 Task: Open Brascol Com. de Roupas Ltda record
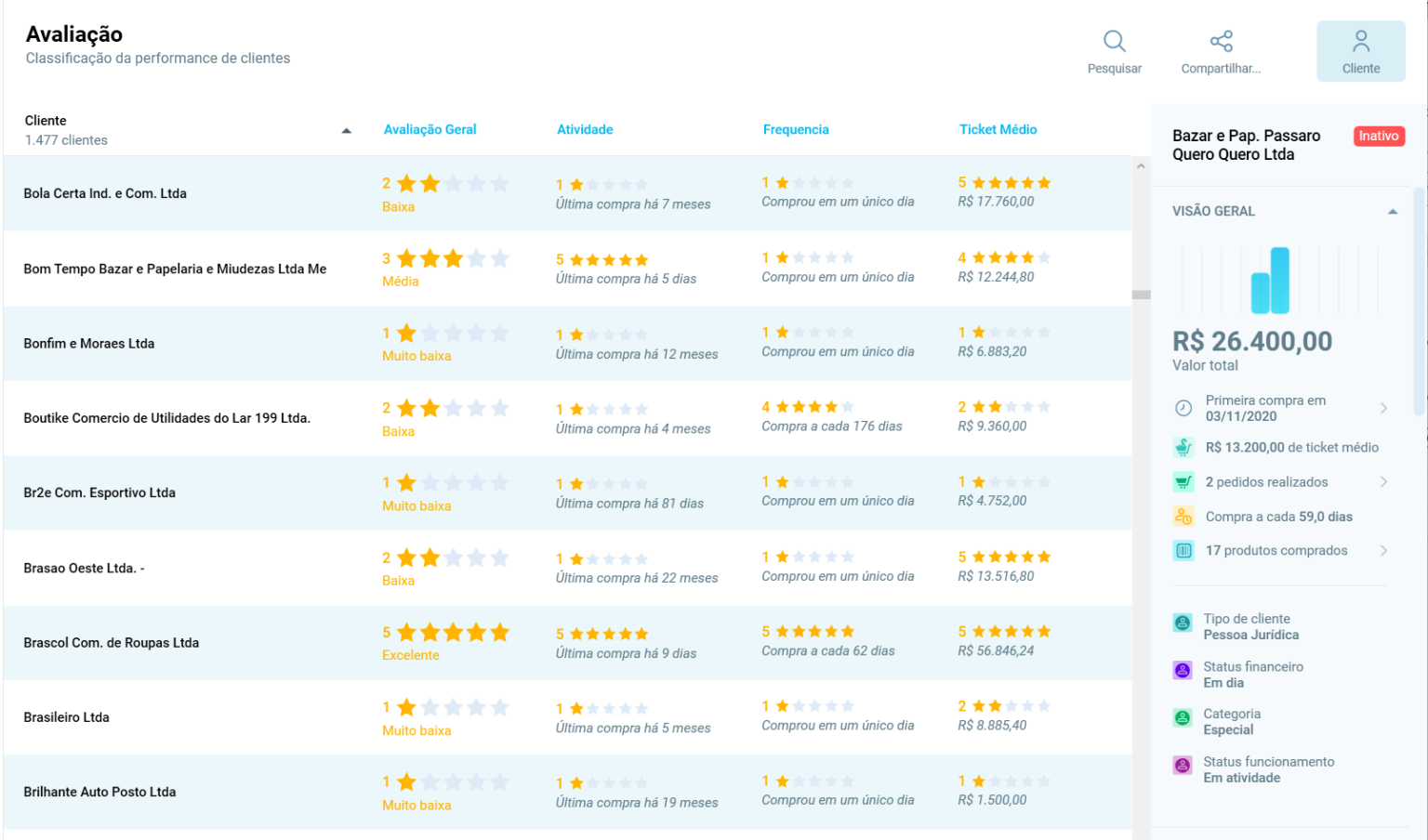(x=111, y=642)
